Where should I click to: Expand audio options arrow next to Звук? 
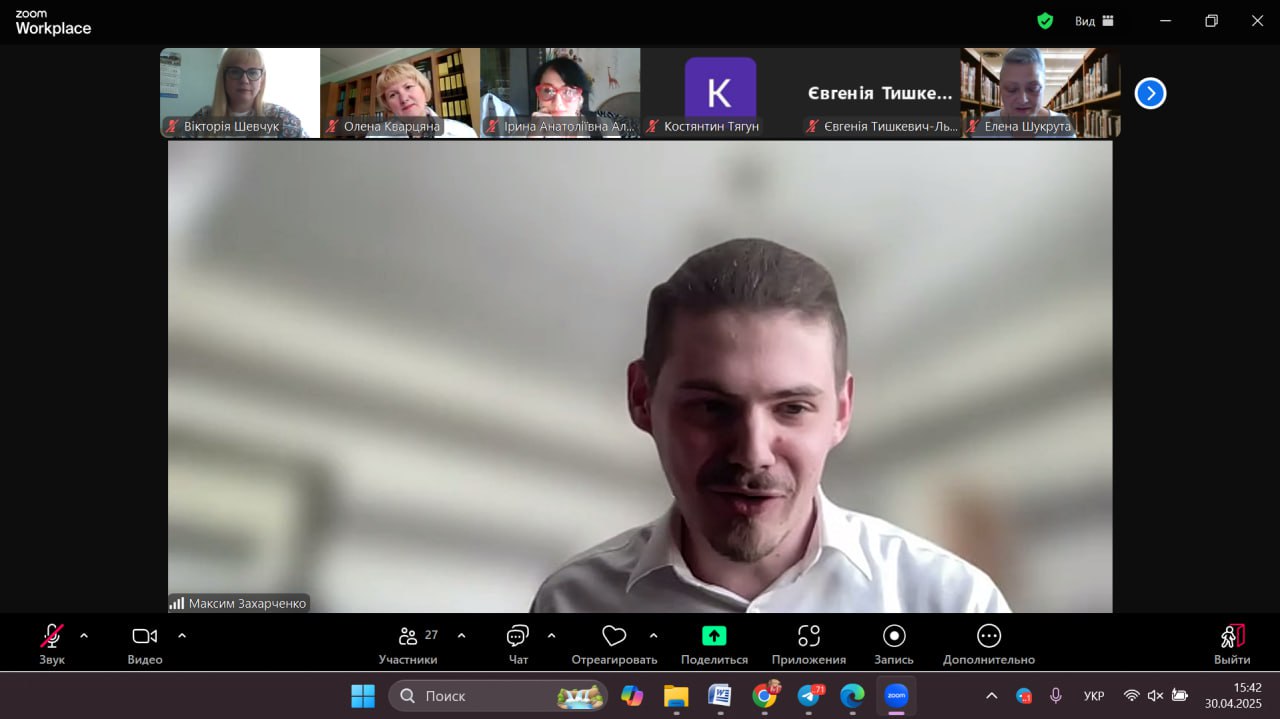tap(84, 635)
